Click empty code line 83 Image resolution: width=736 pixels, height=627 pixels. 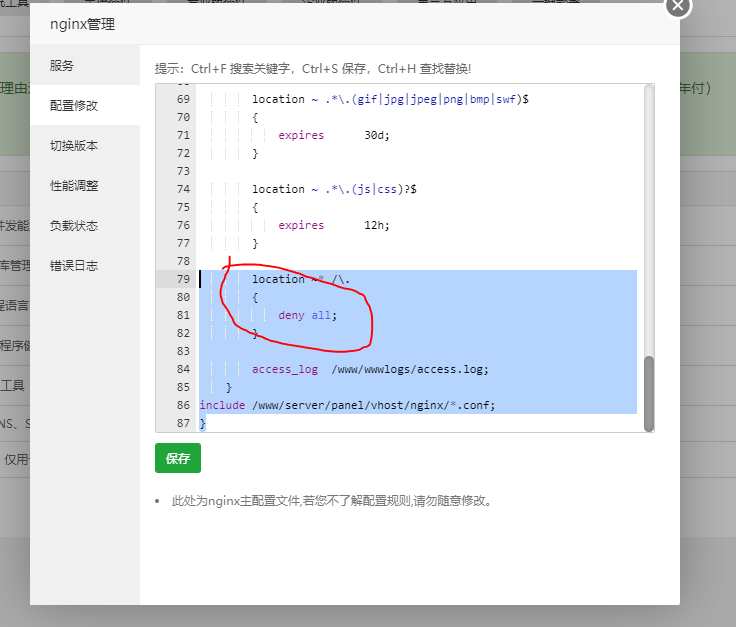(x=418, y=351)
